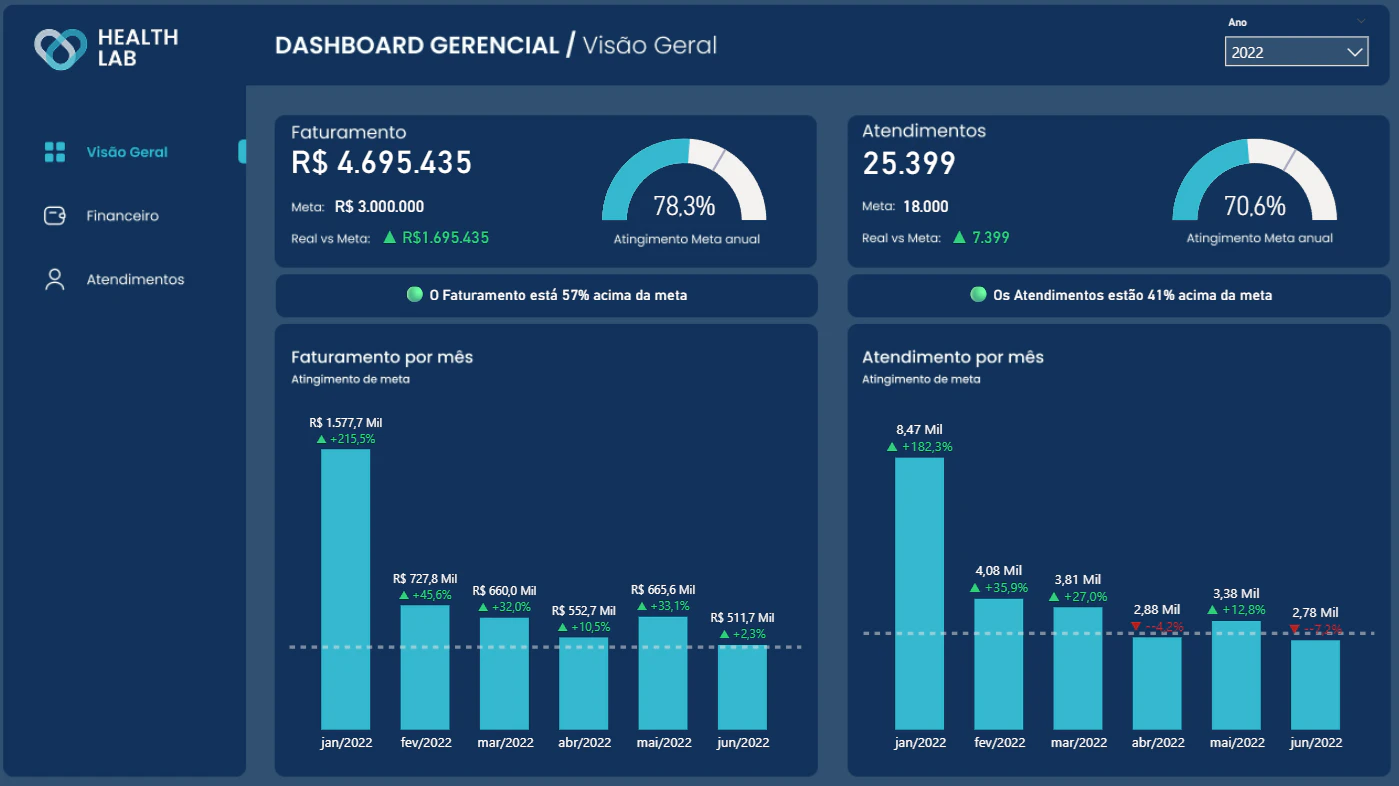Viewport: 1399px width, 786px height.
Task: Select mar/2022 atendimento bar
Action: tap(1078, 668)
